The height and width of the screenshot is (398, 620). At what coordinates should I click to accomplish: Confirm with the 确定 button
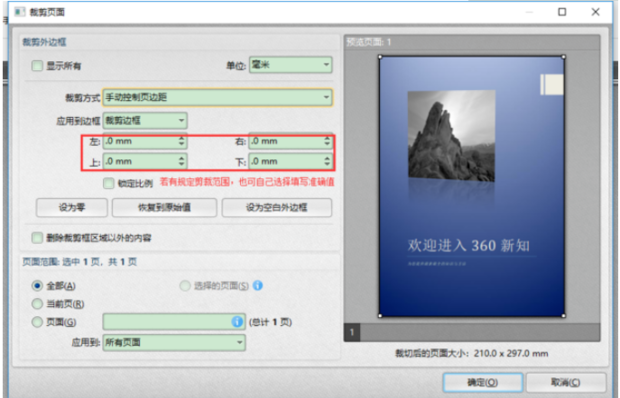[483, 382]
